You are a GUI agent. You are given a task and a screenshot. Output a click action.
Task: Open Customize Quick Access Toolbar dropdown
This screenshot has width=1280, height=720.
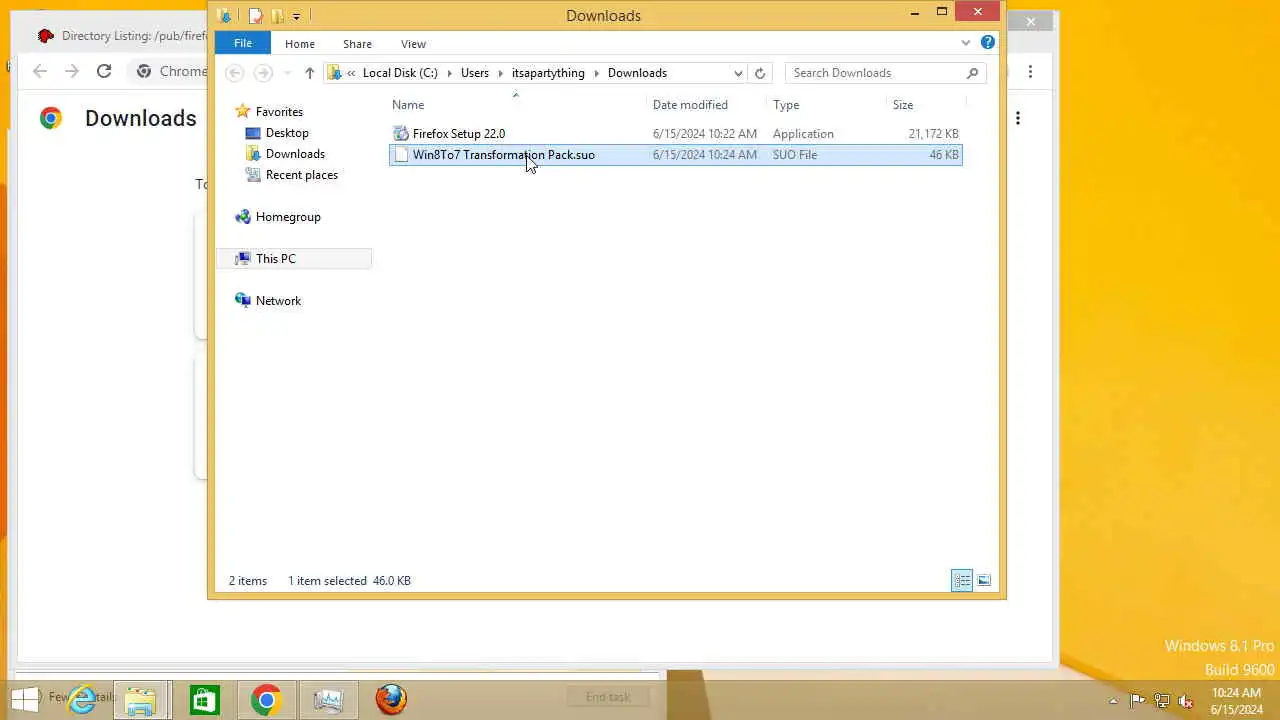(296, 17)
